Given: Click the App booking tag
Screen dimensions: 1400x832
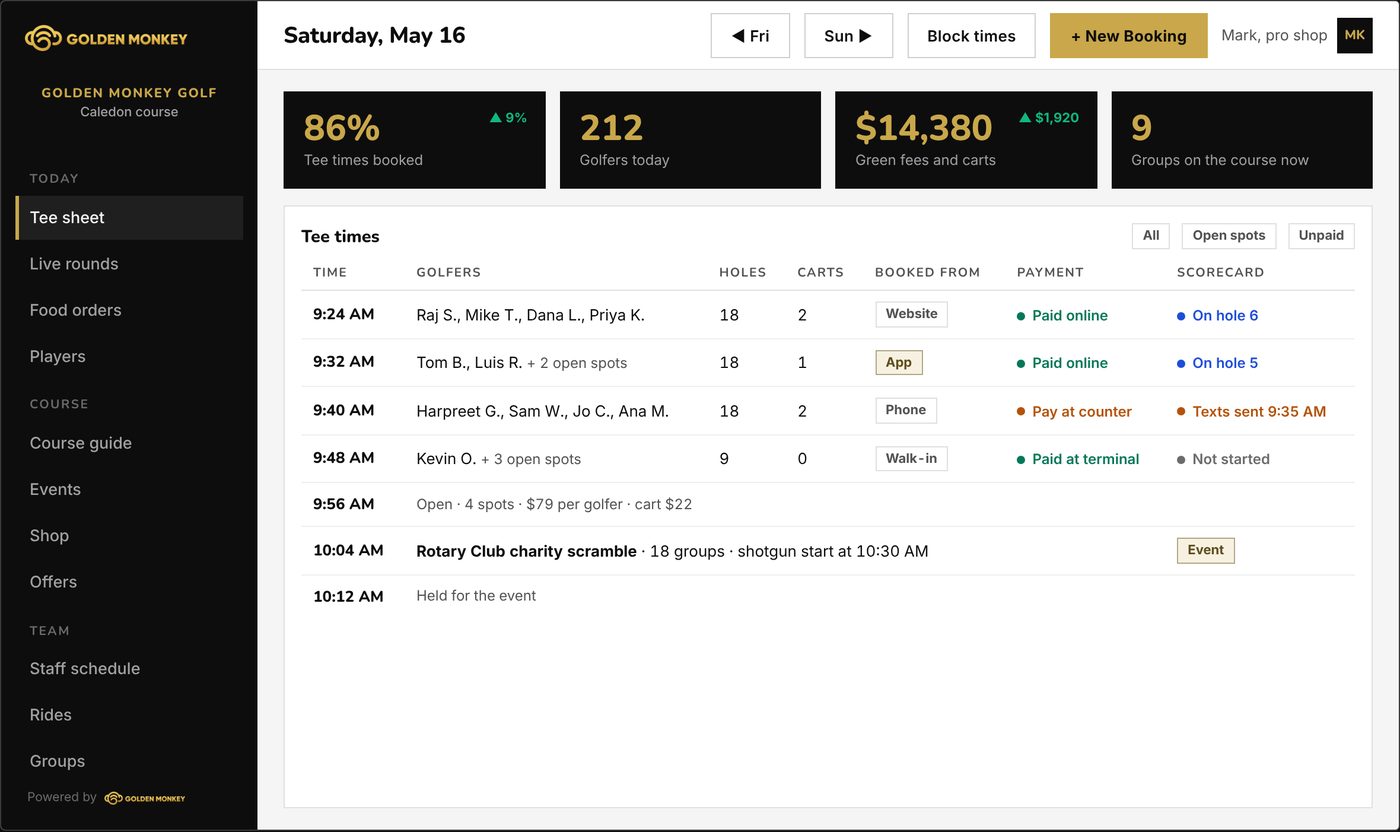Looking at the screenshot, I should pos(898,362).
